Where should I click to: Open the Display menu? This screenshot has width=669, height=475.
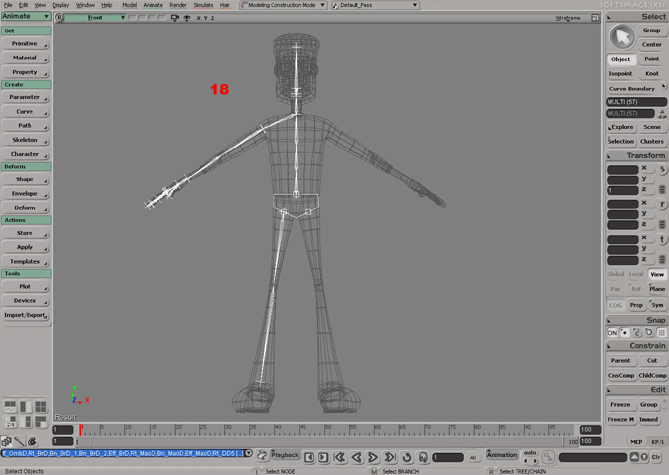click(61, 5)
